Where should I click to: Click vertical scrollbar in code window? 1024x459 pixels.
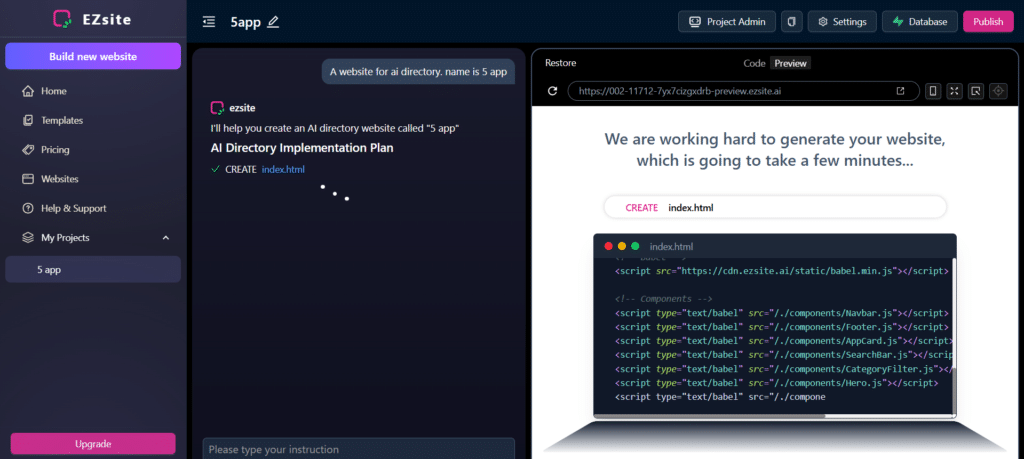coord(953,390)
